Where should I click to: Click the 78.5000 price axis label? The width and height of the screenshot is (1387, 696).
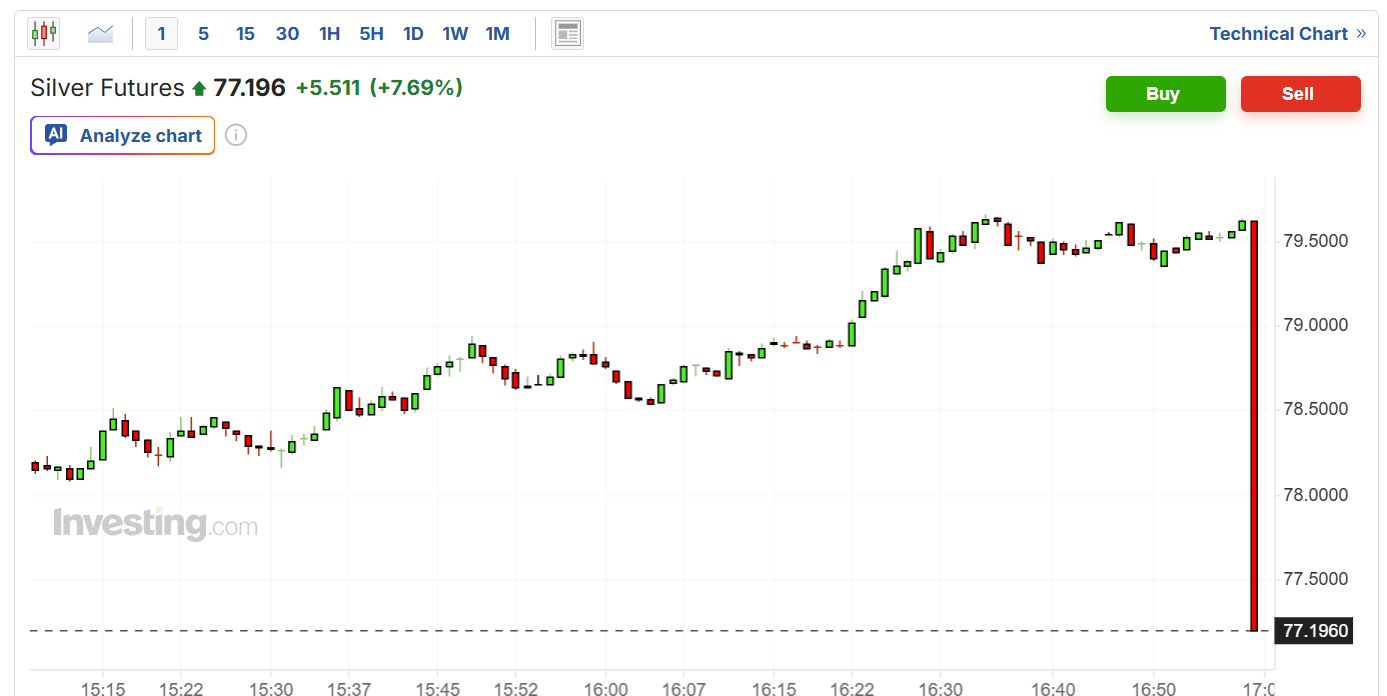(1315, 409)
